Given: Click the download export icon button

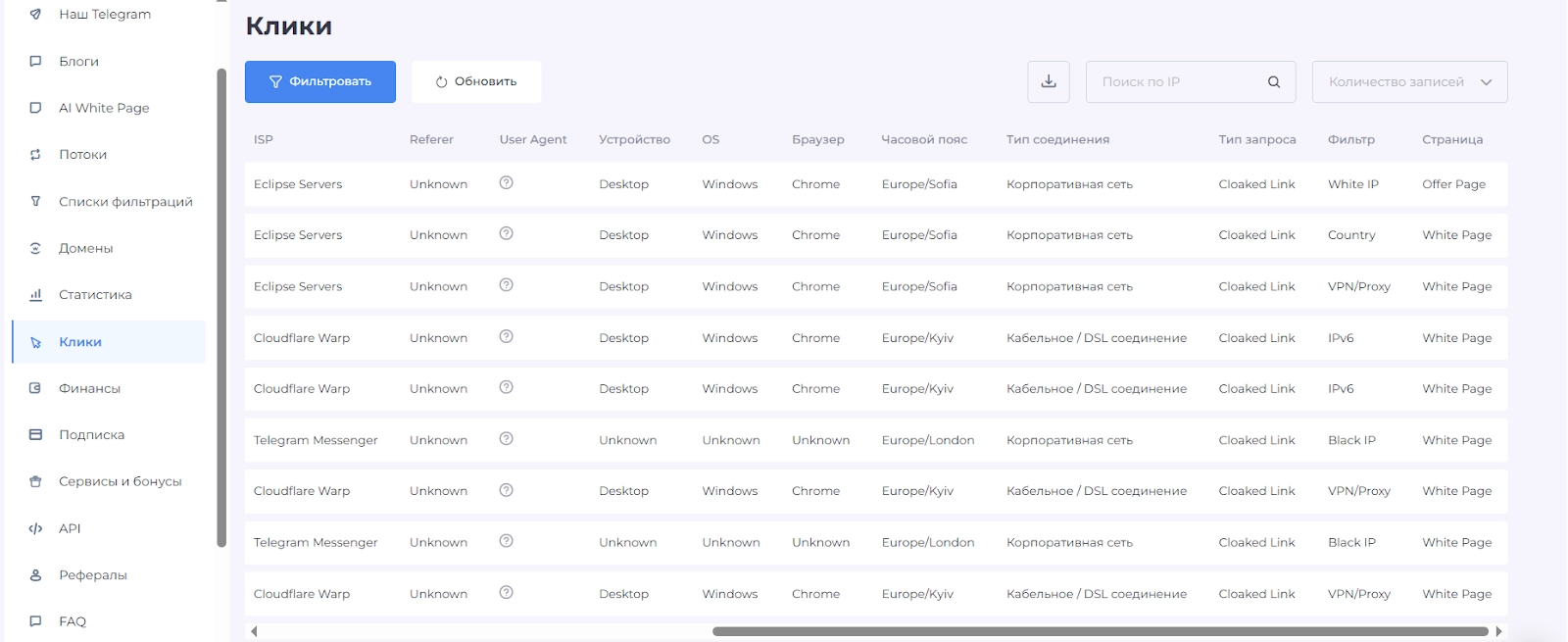Looking at the screenshot, I should click(x=1048, y=81).
